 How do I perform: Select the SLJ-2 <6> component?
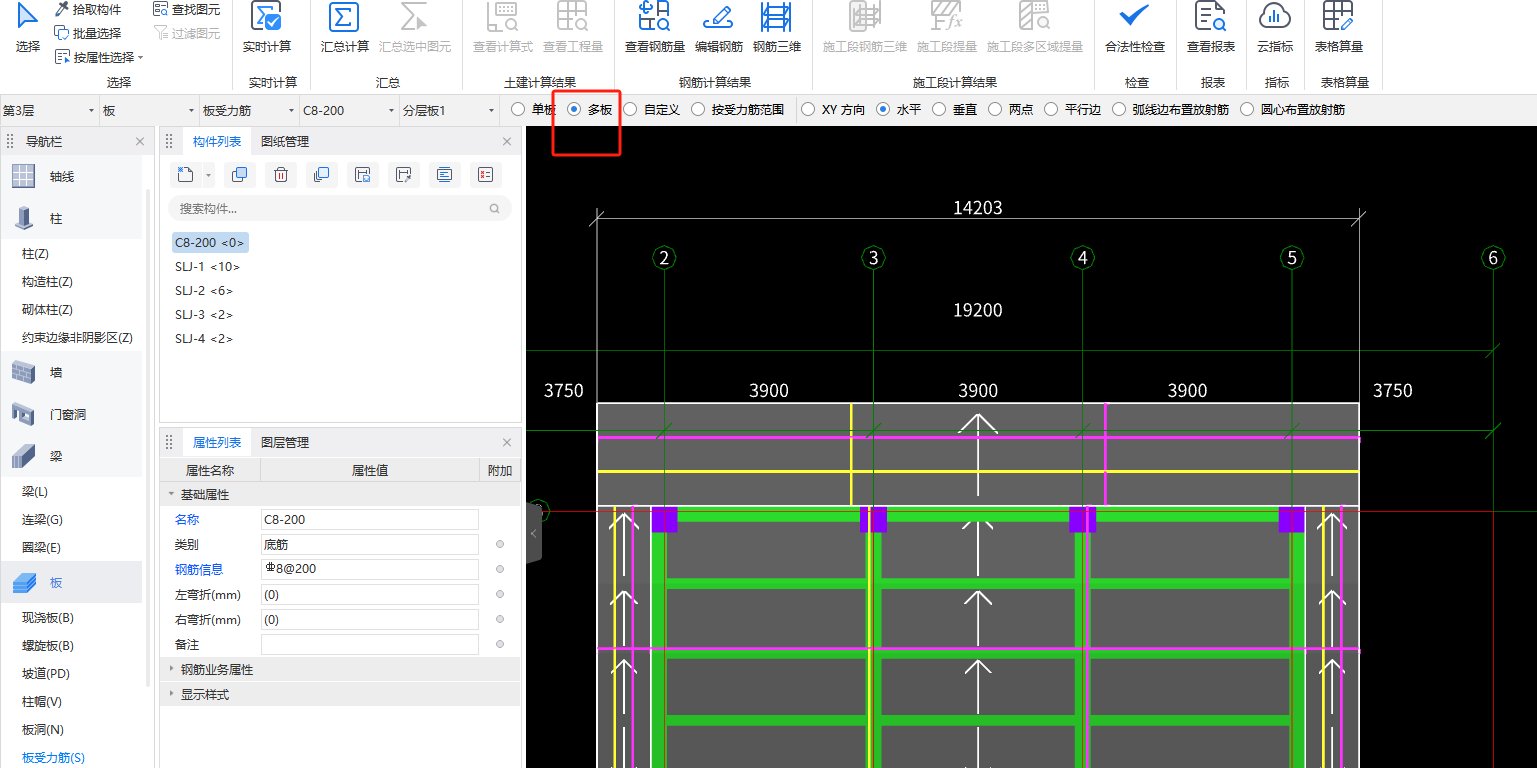[x=204, y=290]
